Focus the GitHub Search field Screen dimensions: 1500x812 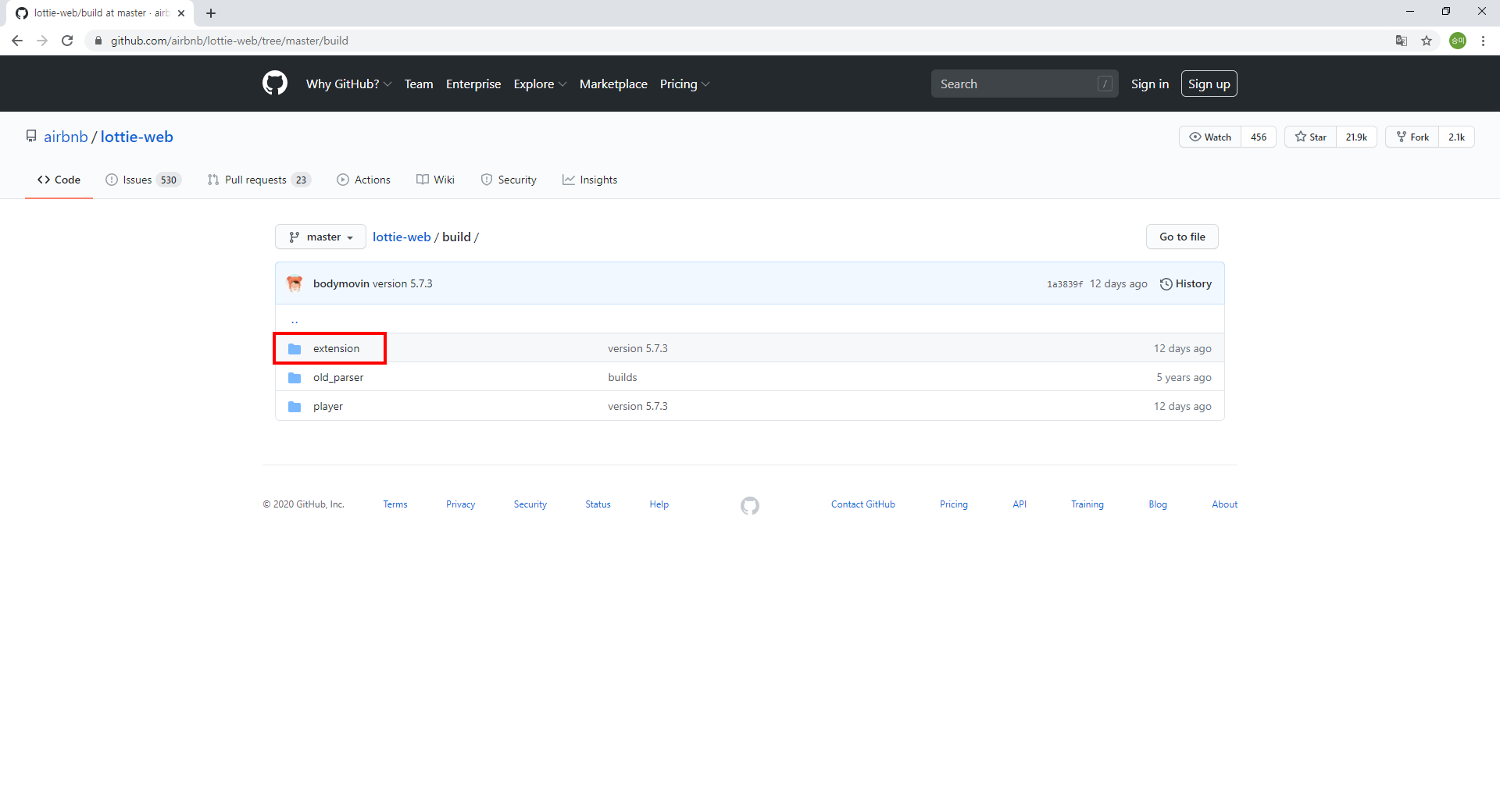1024,84
